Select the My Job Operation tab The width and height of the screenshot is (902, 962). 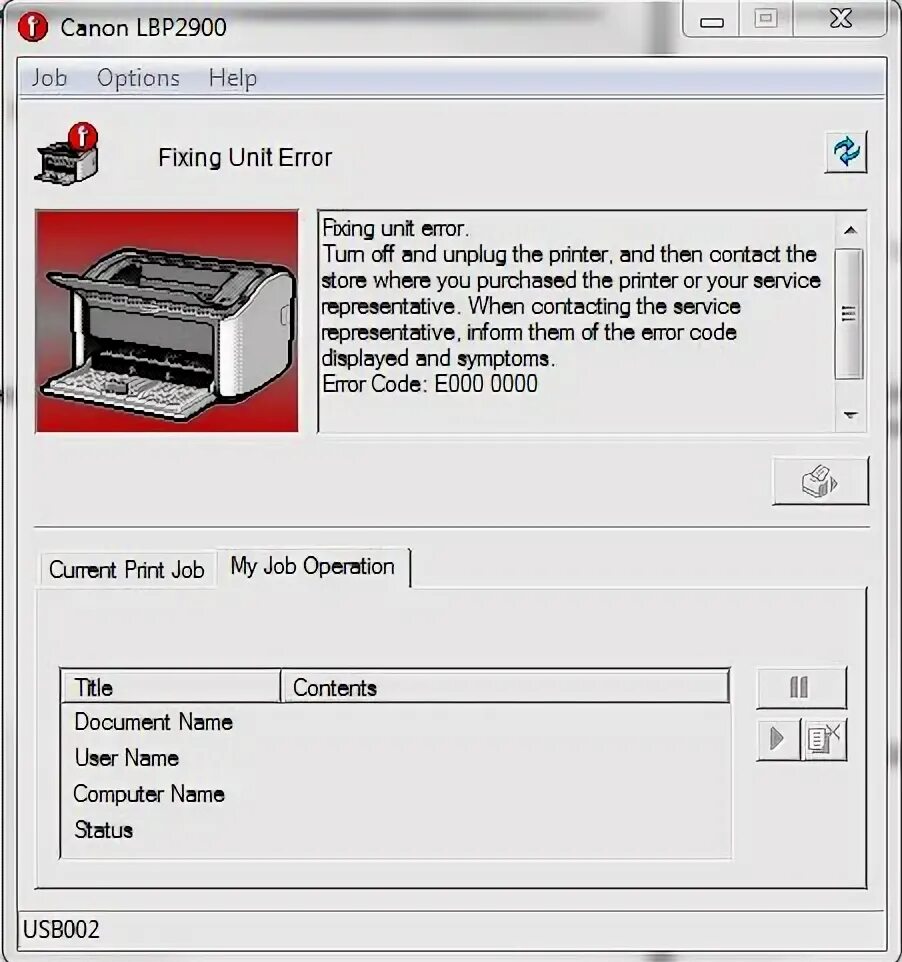tap(313, 567)
